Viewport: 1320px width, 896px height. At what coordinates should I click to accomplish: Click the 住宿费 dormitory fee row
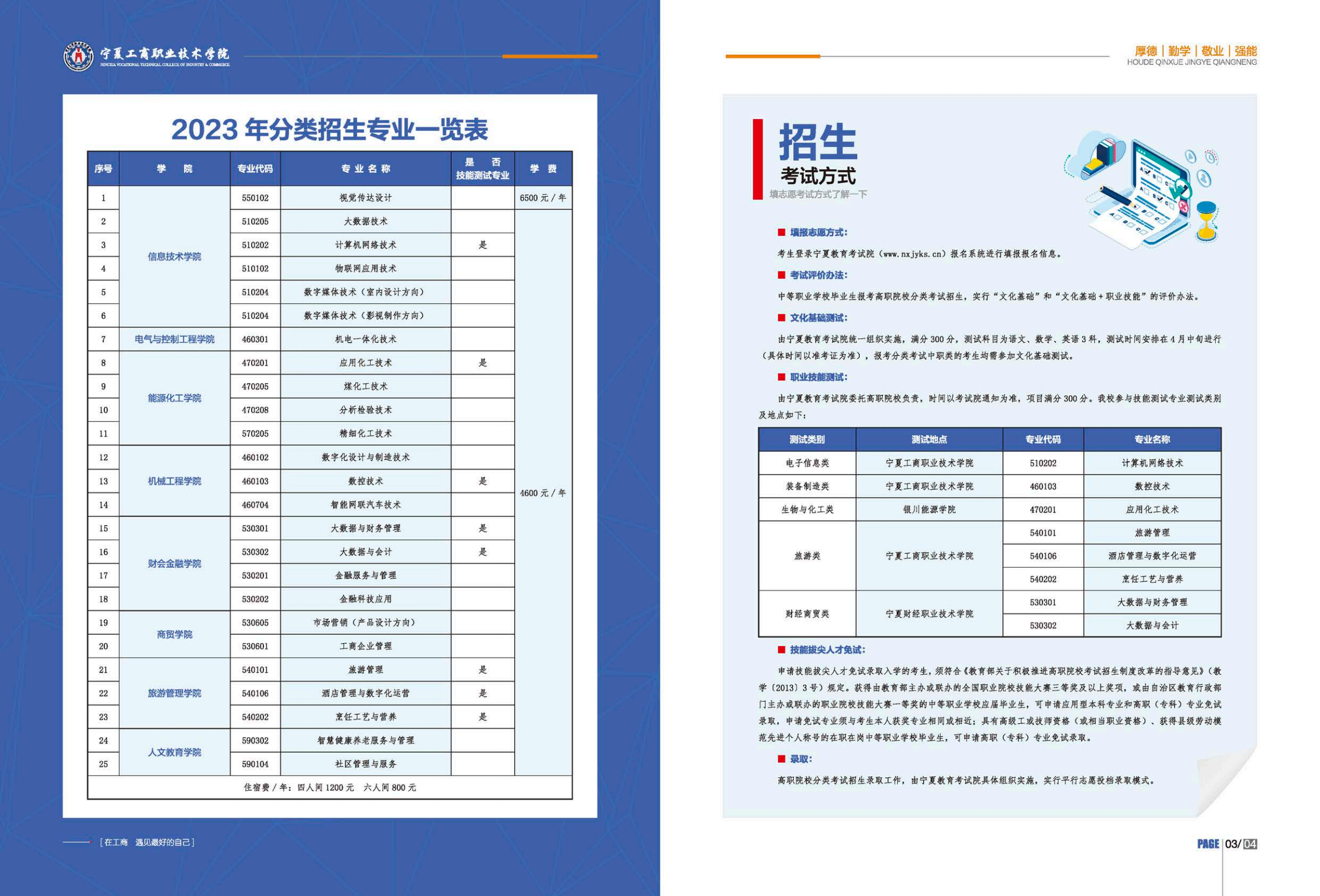pos(330,787)
